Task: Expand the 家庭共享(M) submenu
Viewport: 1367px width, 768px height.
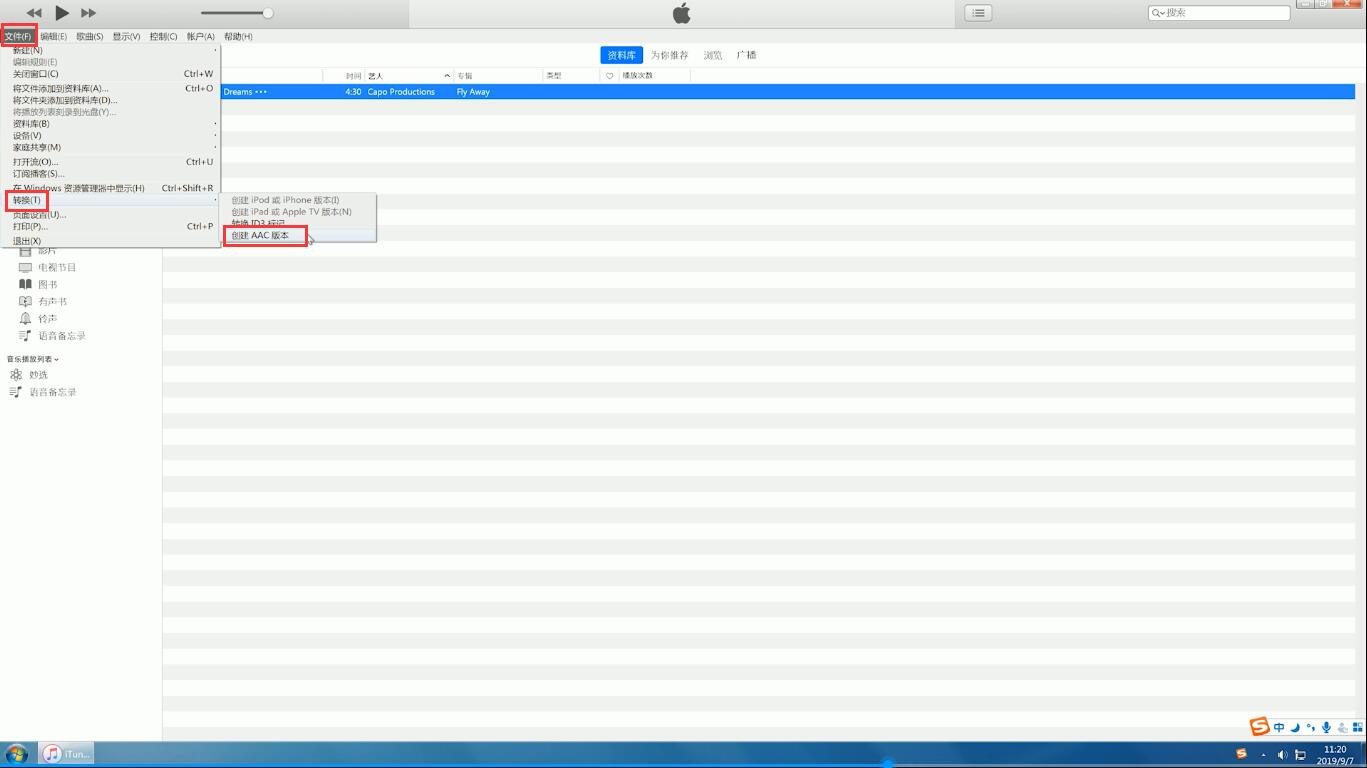Action: [x=112, y=147]
